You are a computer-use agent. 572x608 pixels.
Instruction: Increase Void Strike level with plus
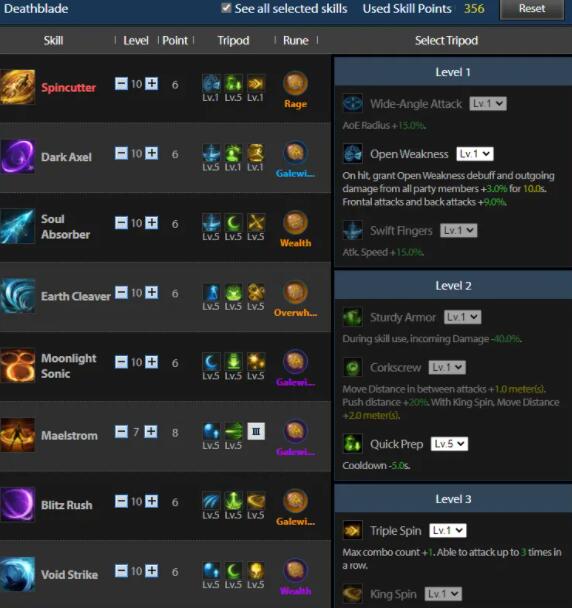click(x=151, y=570)
